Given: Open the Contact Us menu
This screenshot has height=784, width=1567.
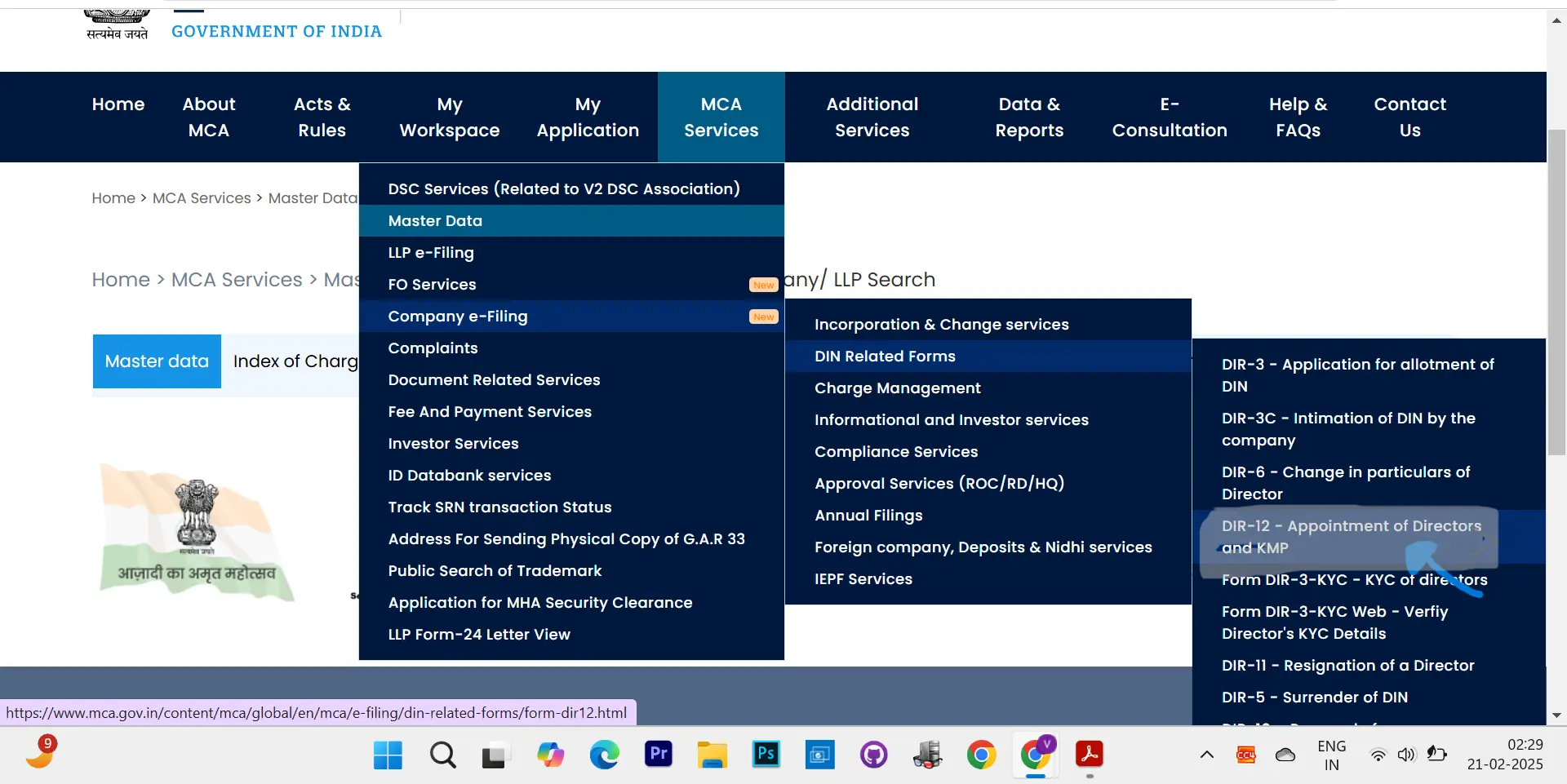Looking at the screenshot, I should pyautogui.click(x=1409, y=117).
